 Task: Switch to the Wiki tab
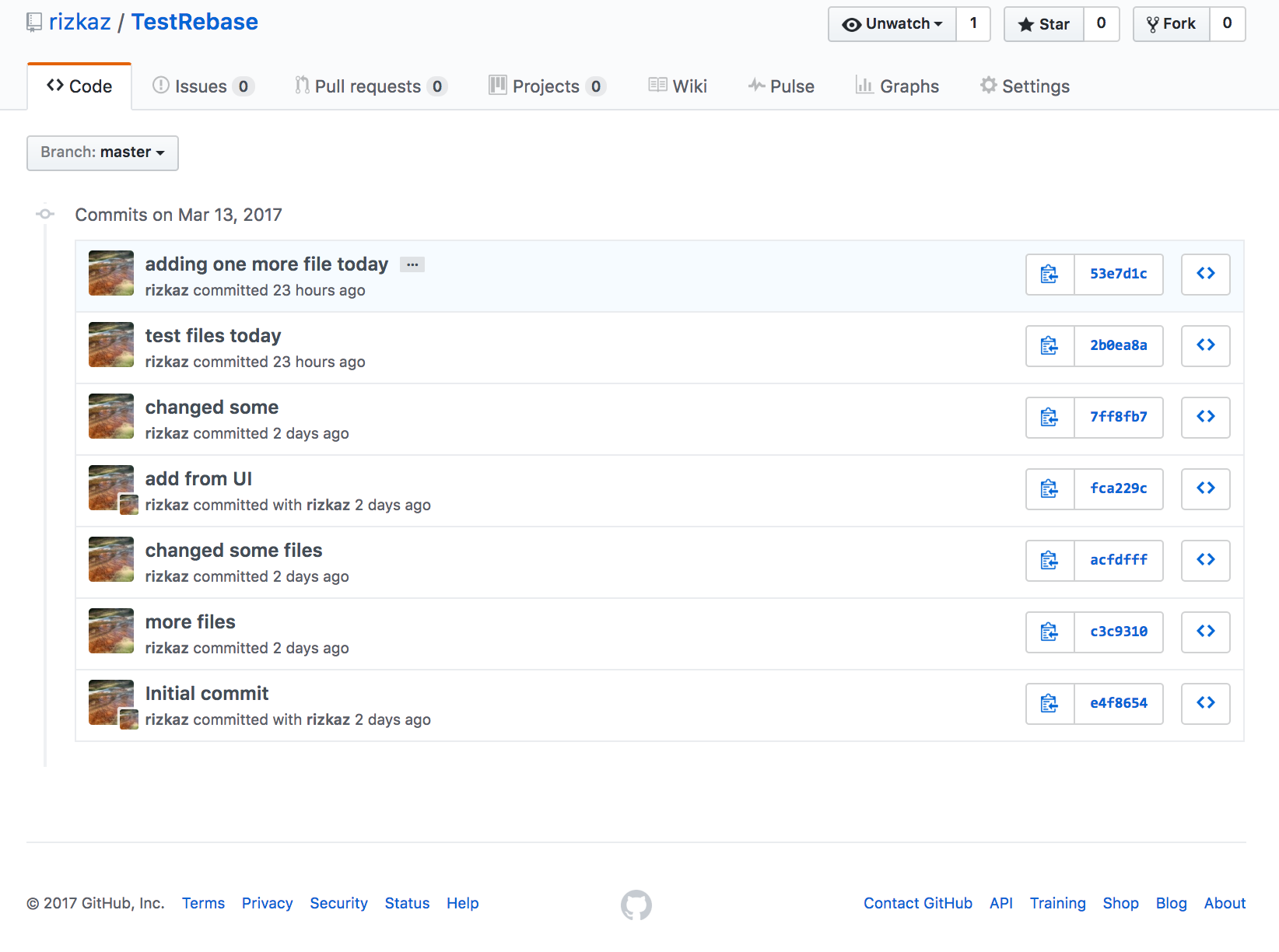(678, 86)
